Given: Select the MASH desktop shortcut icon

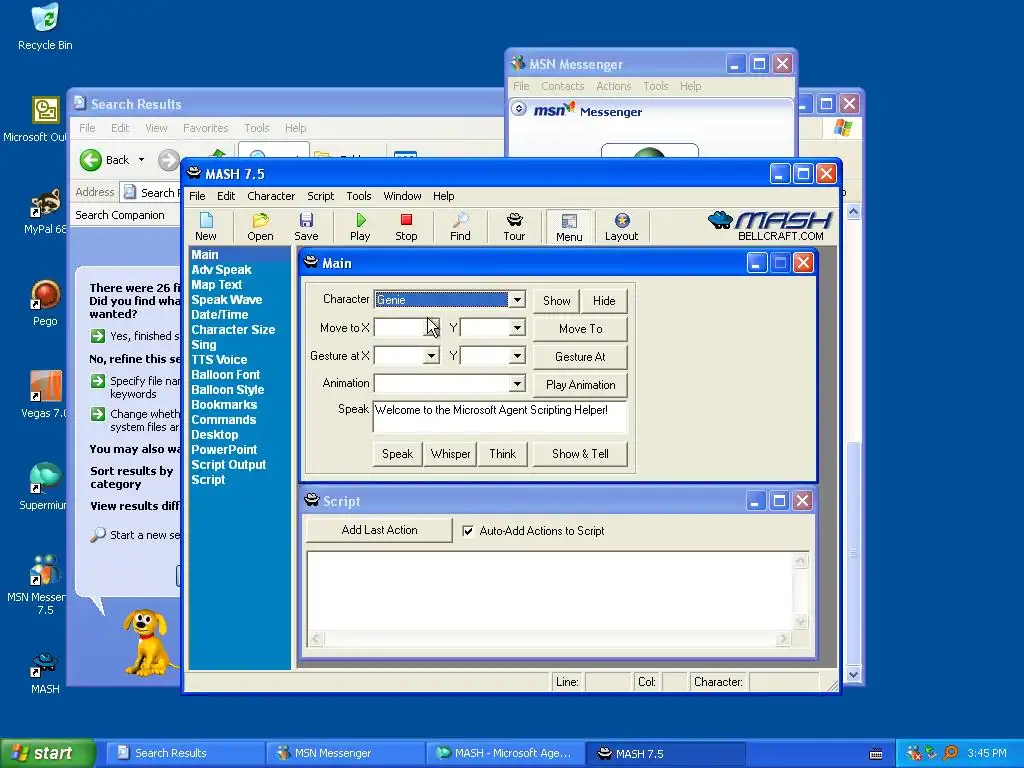Looking at the screenshot, I should click(44, 665).
